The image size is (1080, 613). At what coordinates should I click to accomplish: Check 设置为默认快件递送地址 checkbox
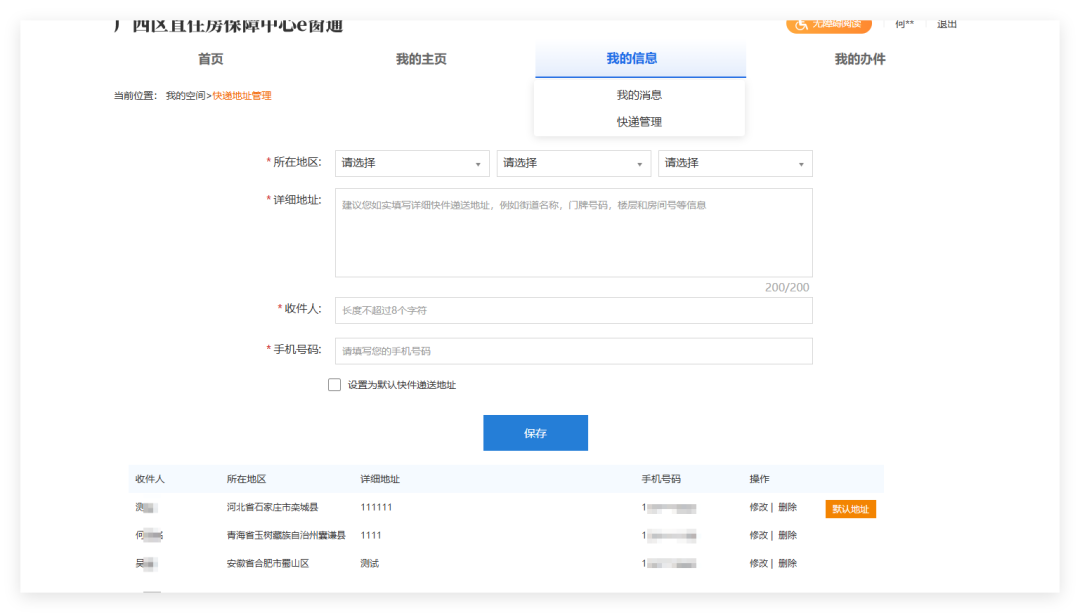pos(334,385)
